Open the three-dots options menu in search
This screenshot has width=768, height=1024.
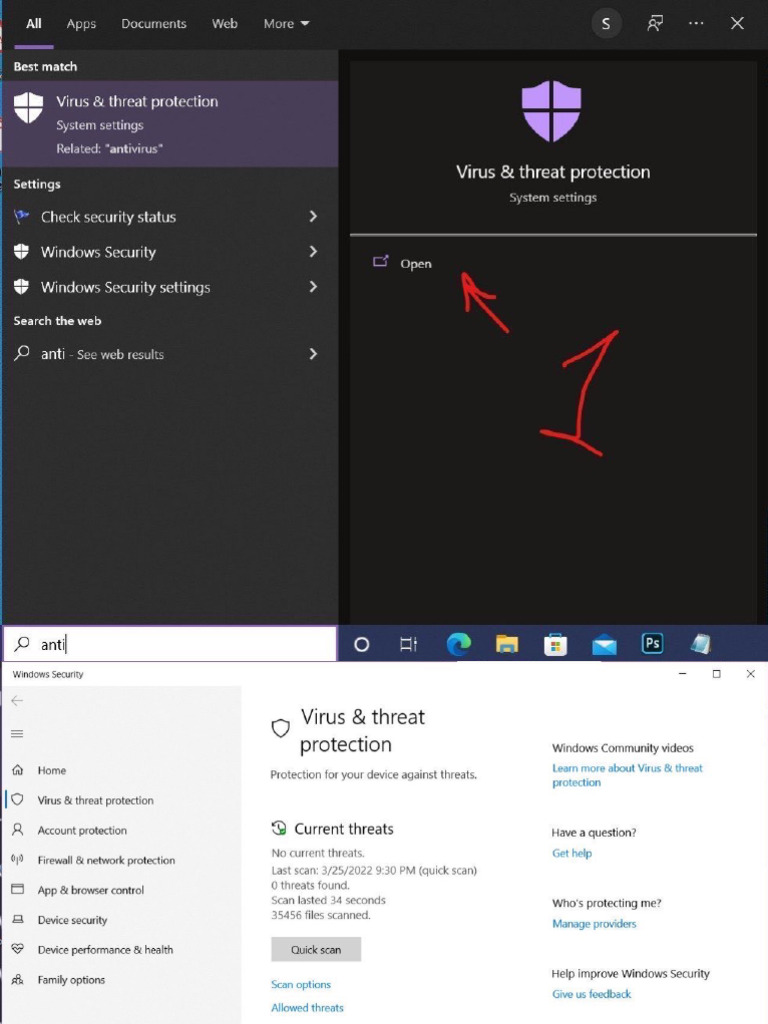[696, 24]
